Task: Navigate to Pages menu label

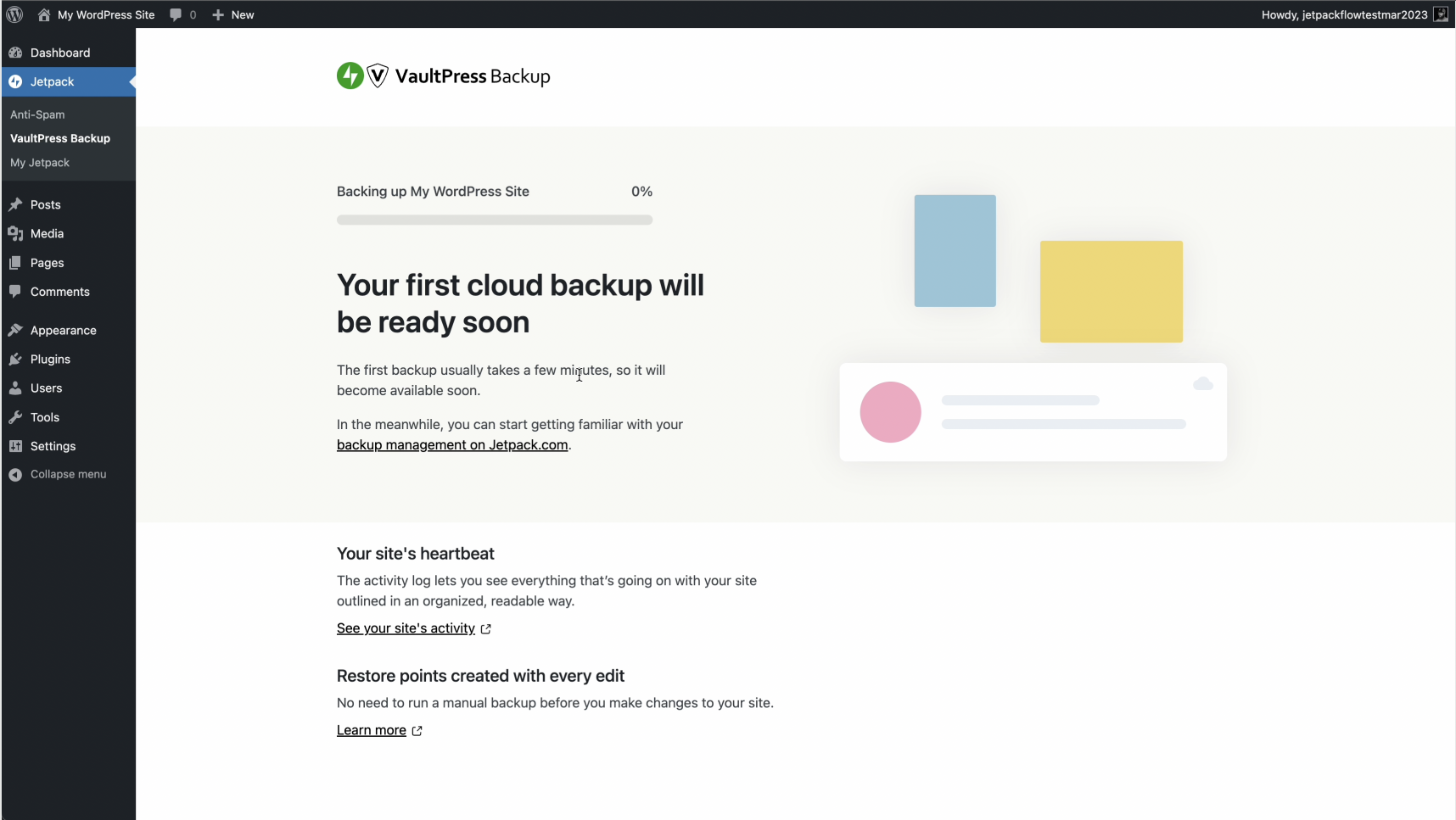Action: tap(48, 263)
